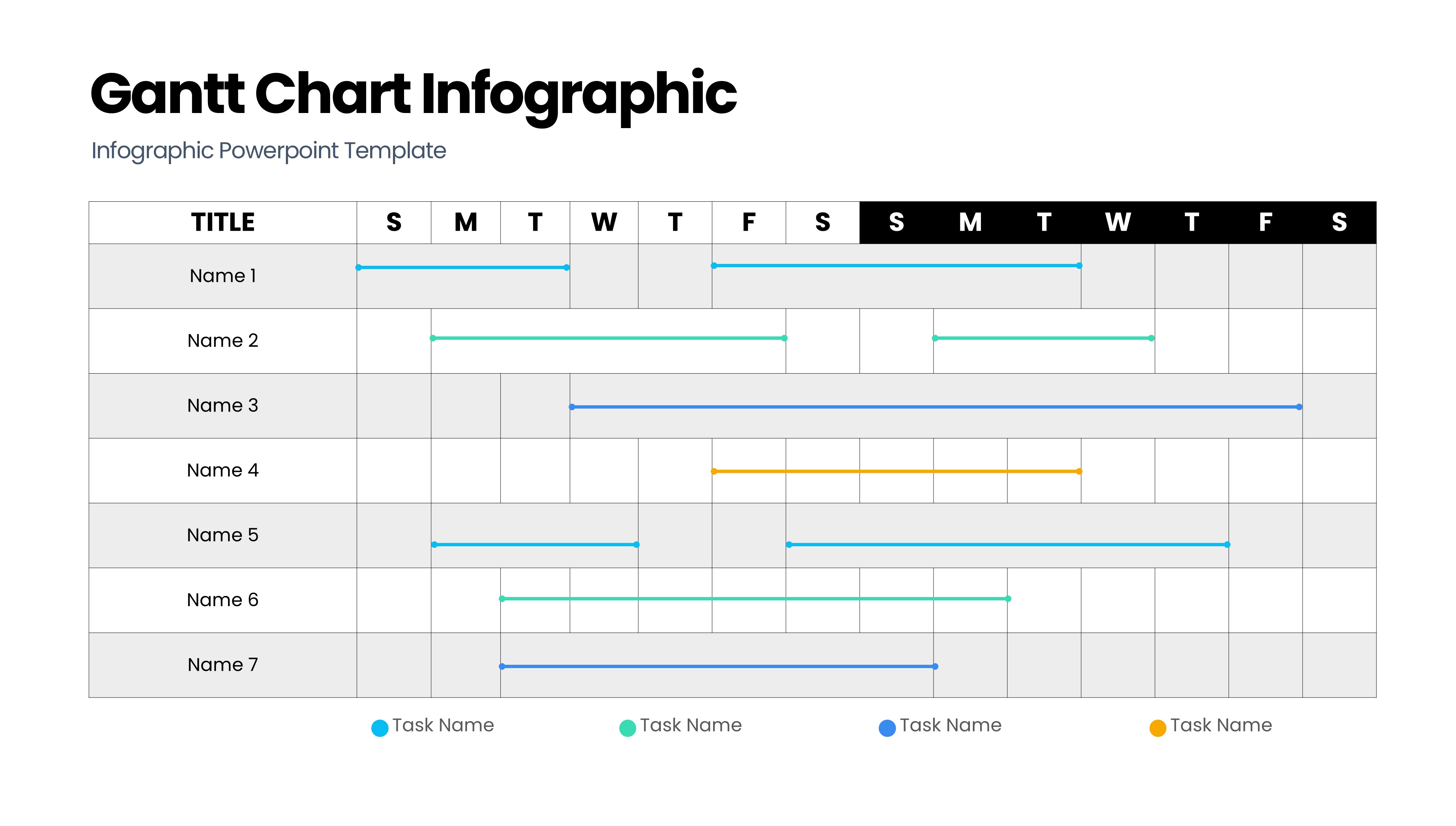This screenshot has height=826, width=1456.
Task: Click the green bar in Name 6 row
Action: (754, 599)
